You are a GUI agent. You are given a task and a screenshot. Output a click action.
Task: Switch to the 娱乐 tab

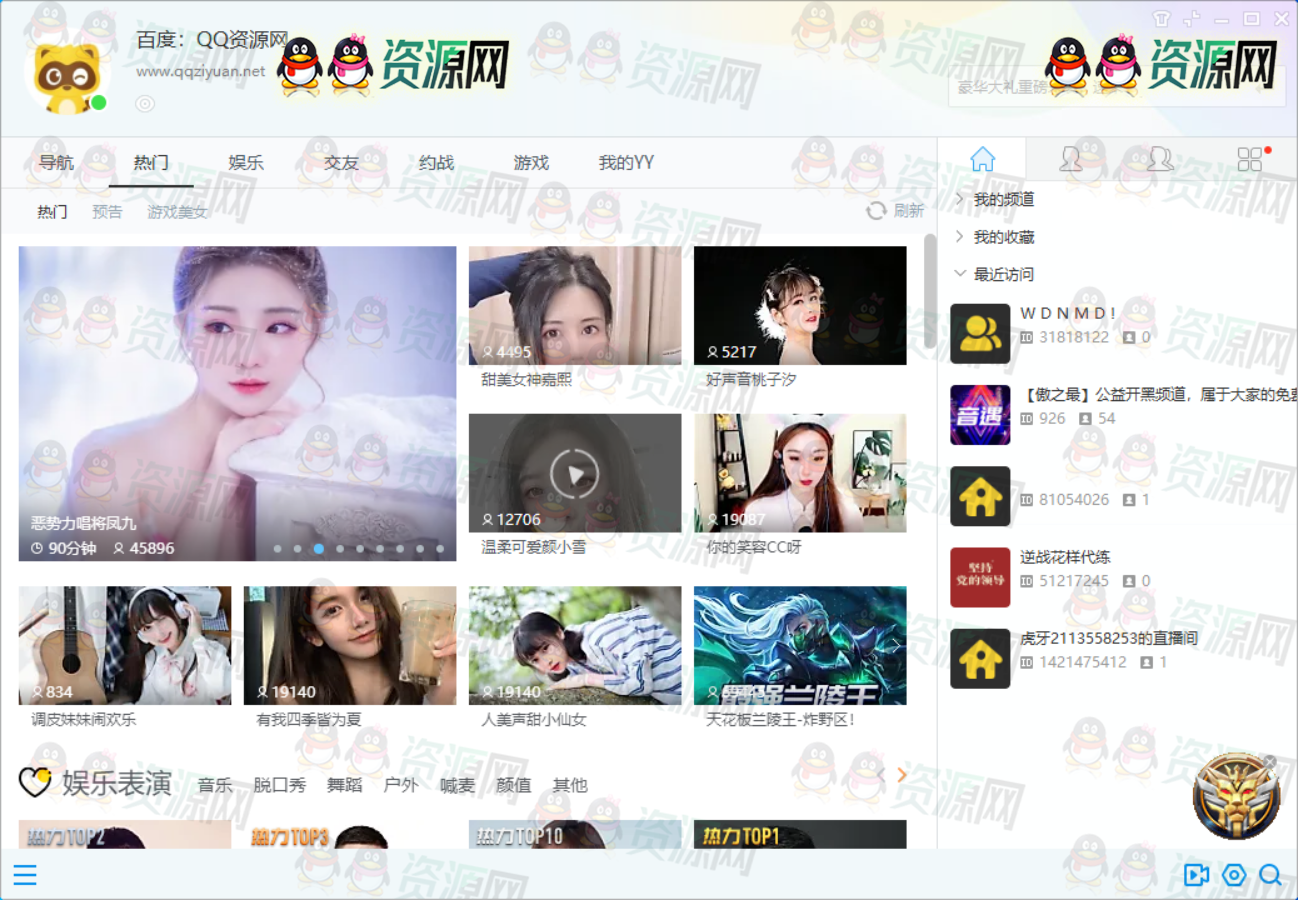(x=246, y=162)
